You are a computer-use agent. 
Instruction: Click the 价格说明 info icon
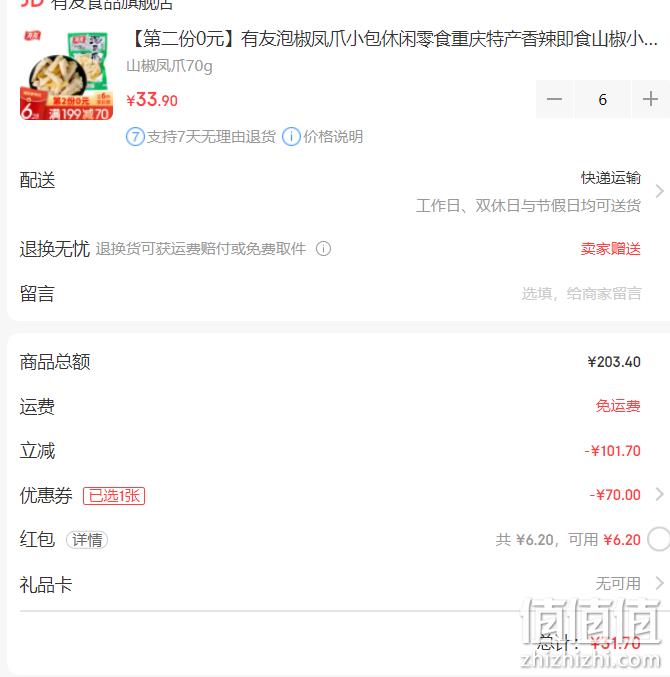(x=291, y=137)
